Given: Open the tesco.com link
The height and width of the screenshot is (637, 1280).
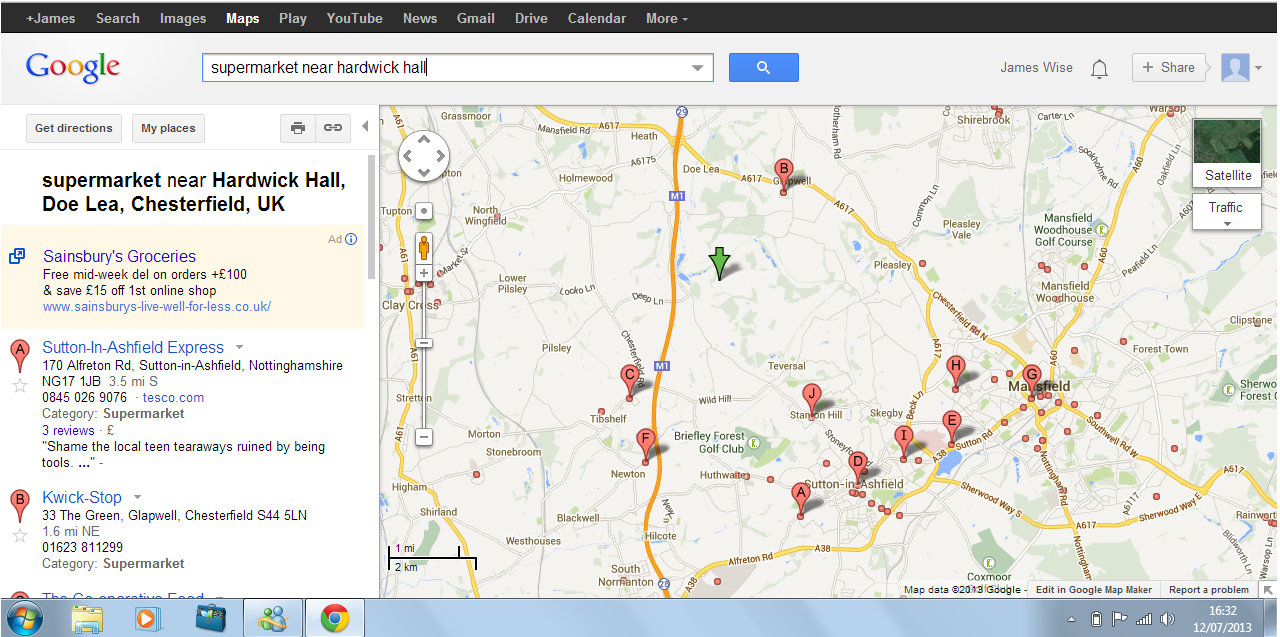Looking at the screenshot, I should [173, 398].
